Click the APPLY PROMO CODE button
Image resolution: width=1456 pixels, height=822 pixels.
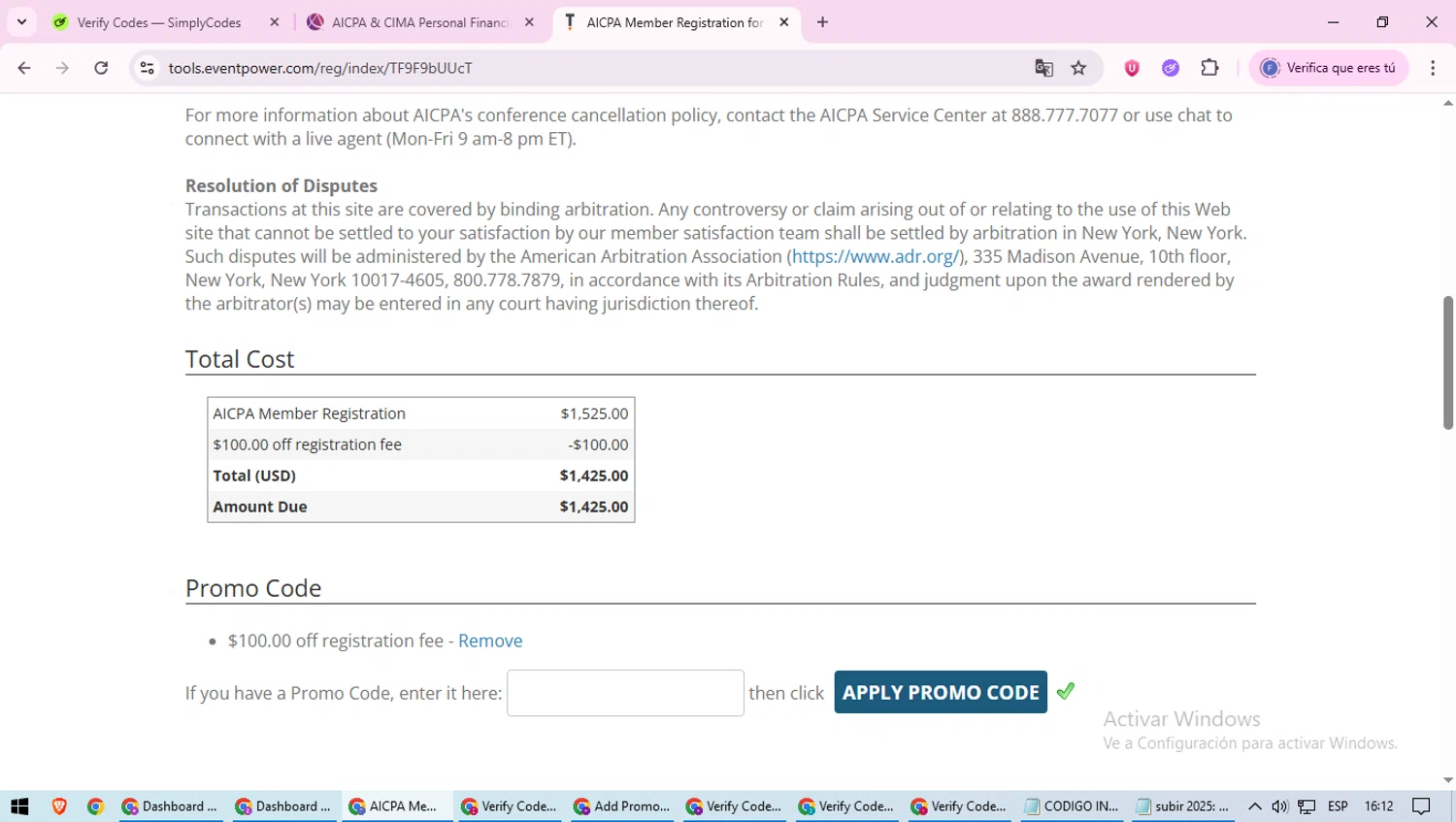[941, 692]
